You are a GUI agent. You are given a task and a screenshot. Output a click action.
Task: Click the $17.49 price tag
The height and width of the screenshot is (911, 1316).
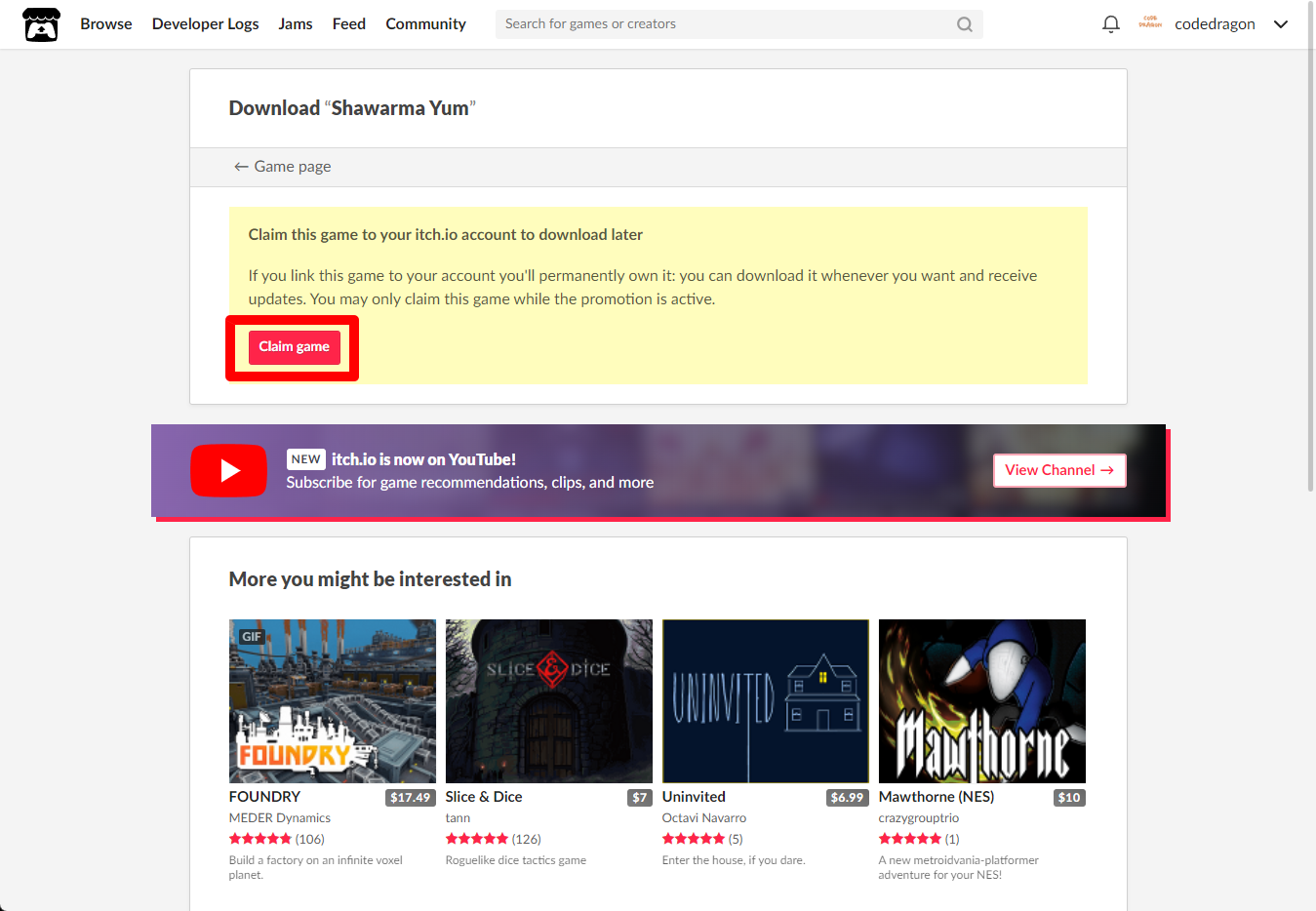(410, 798)
